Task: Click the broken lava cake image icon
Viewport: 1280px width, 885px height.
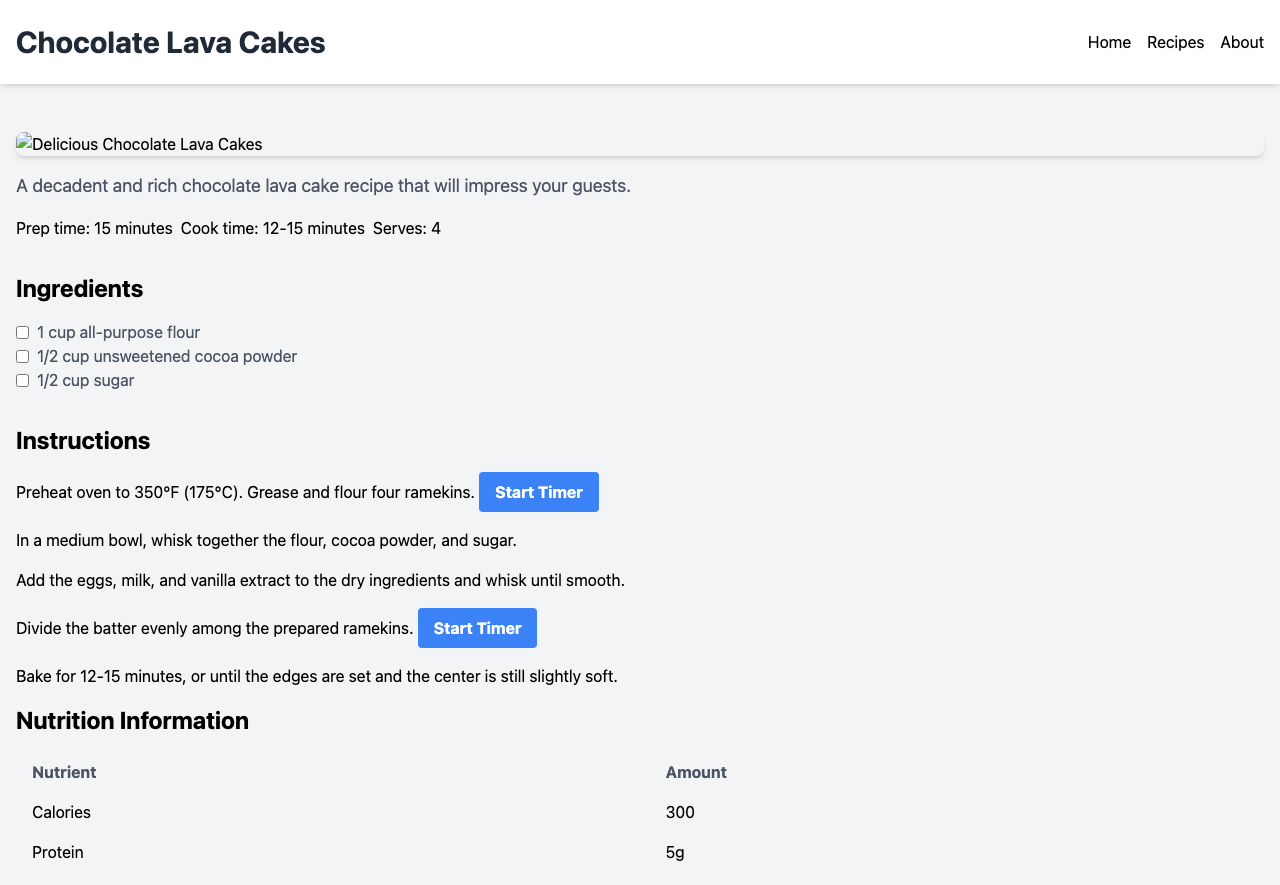Action: 24,144
